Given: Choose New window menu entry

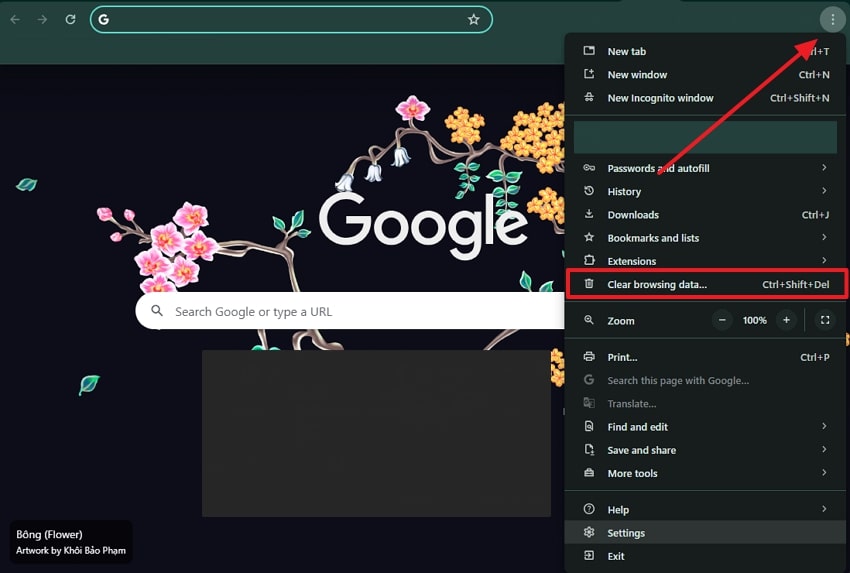Looking at the screenshot, I should [705, 74].
